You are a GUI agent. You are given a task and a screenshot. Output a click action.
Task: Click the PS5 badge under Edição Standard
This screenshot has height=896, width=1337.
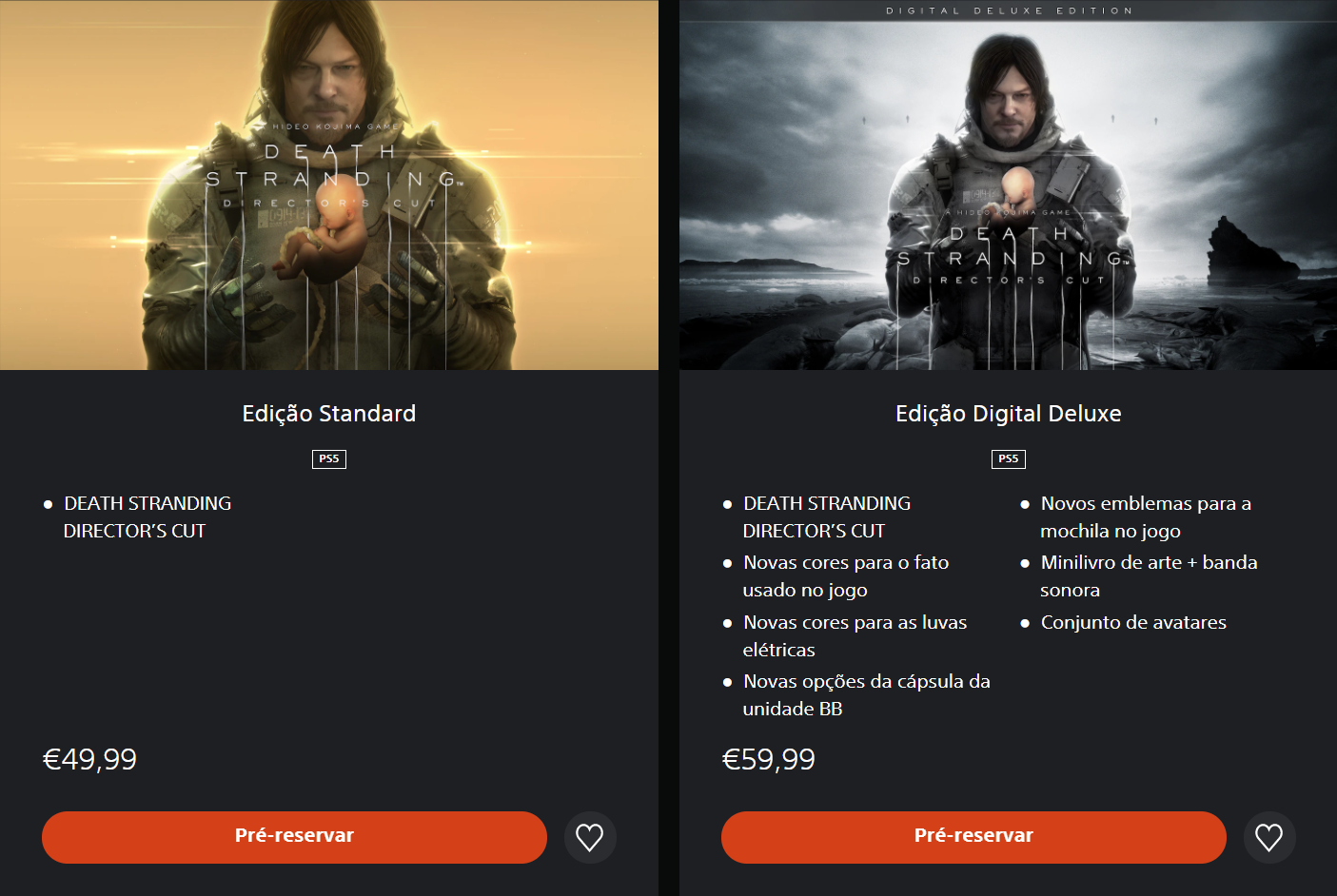[329, 458]
